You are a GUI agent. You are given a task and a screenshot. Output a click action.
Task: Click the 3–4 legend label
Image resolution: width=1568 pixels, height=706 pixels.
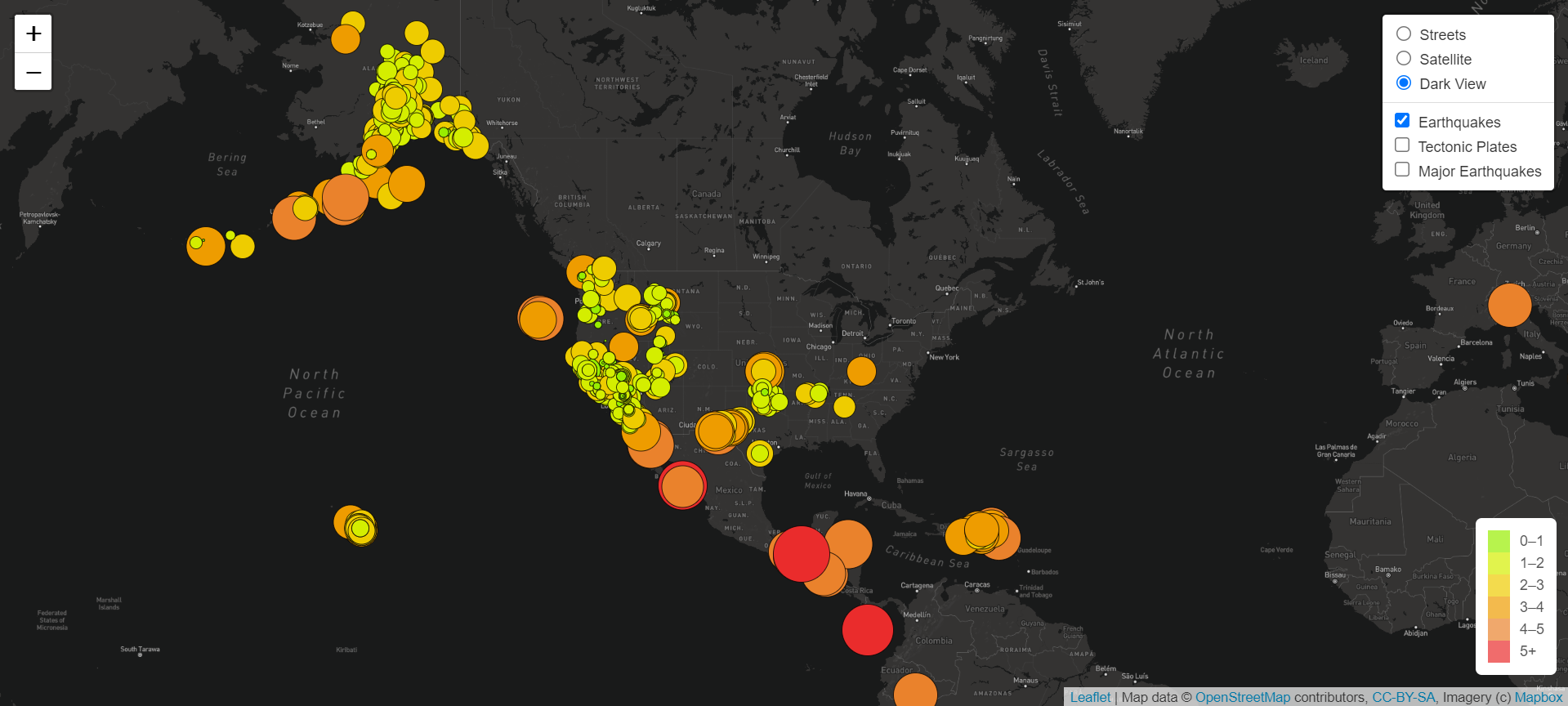pyautogui.click(x=1531, y=607)
